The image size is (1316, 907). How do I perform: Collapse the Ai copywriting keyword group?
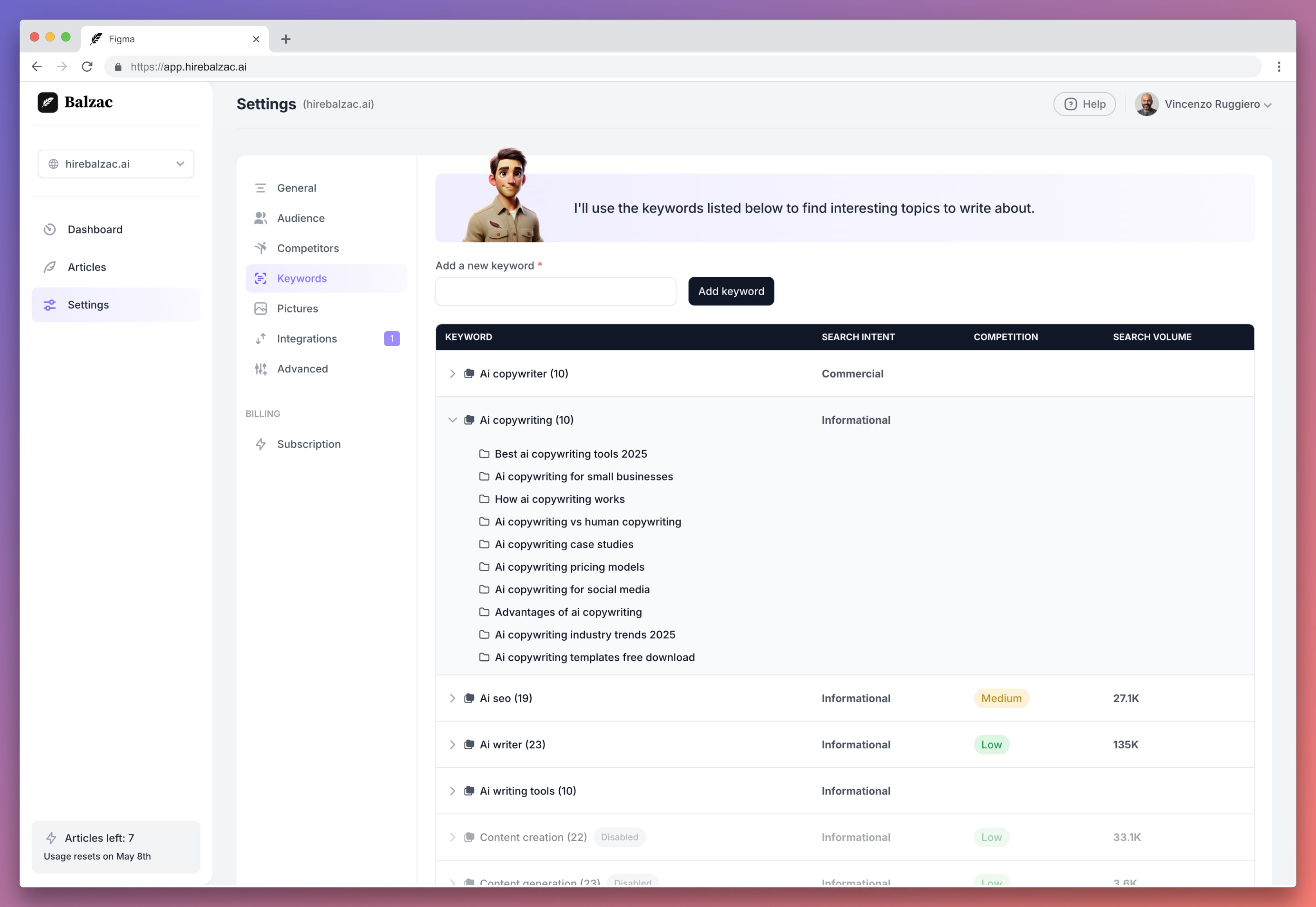[452, 419]
